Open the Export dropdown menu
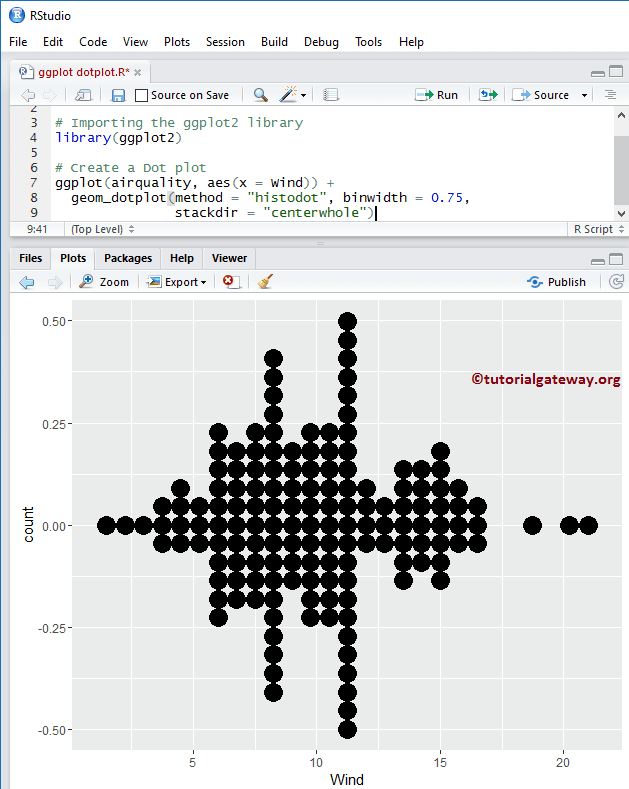Image resolution: width=629 pixels, height=789 pixels. 177,282
